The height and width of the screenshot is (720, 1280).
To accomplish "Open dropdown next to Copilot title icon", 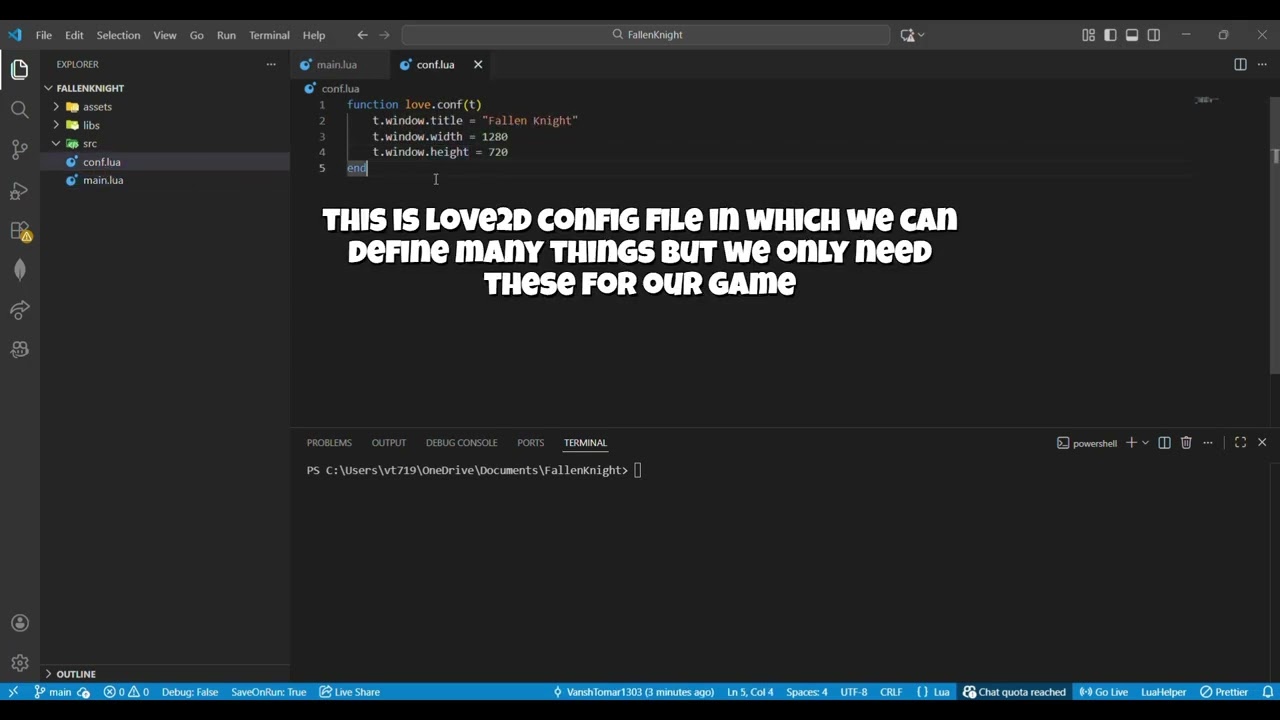I will pyautogui.click(x=921, y=35).
